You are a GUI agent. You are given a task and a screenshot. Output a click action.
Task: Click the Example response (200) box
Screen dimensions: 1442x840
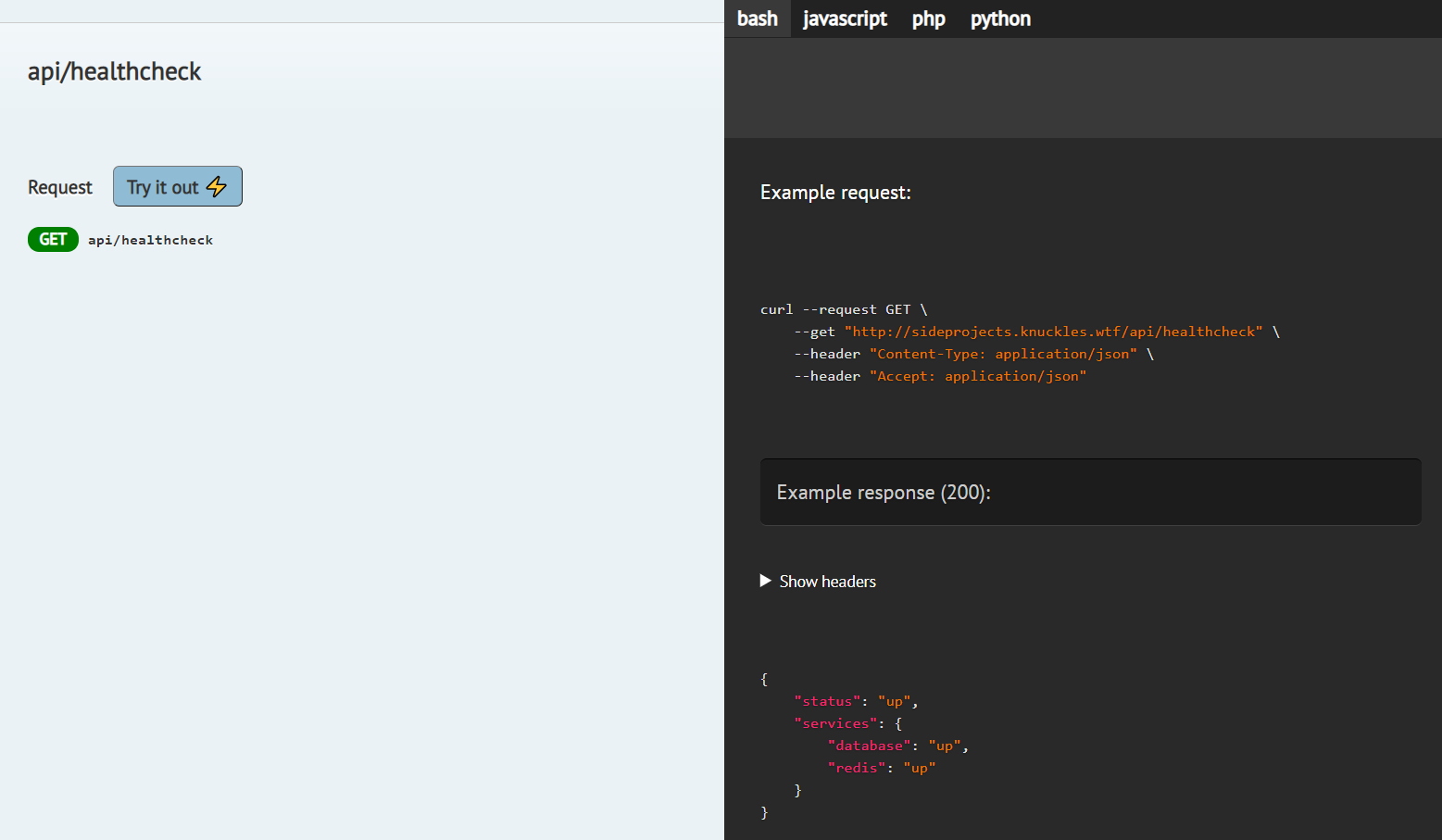[x=1090, y=492]
